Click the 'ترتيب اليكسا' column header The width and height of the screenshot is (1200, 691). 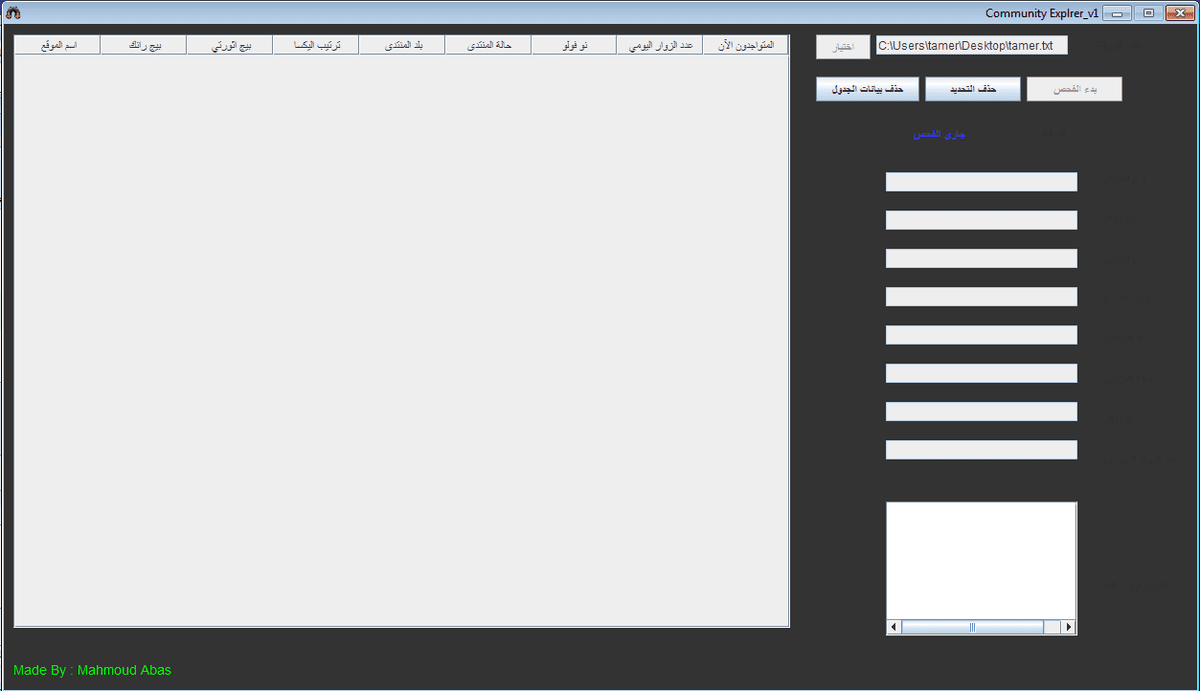(316, 46)
